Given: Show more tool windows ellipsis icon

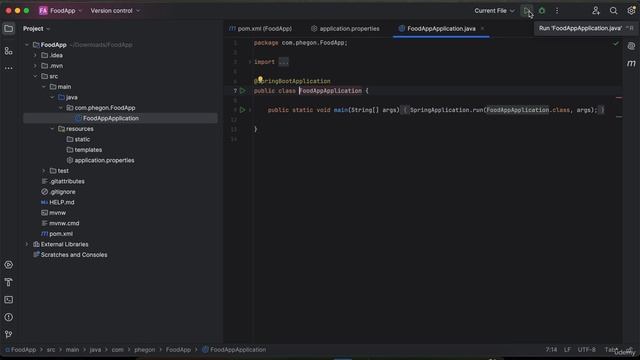Looking at the screenshot, I should coord(9,68).
